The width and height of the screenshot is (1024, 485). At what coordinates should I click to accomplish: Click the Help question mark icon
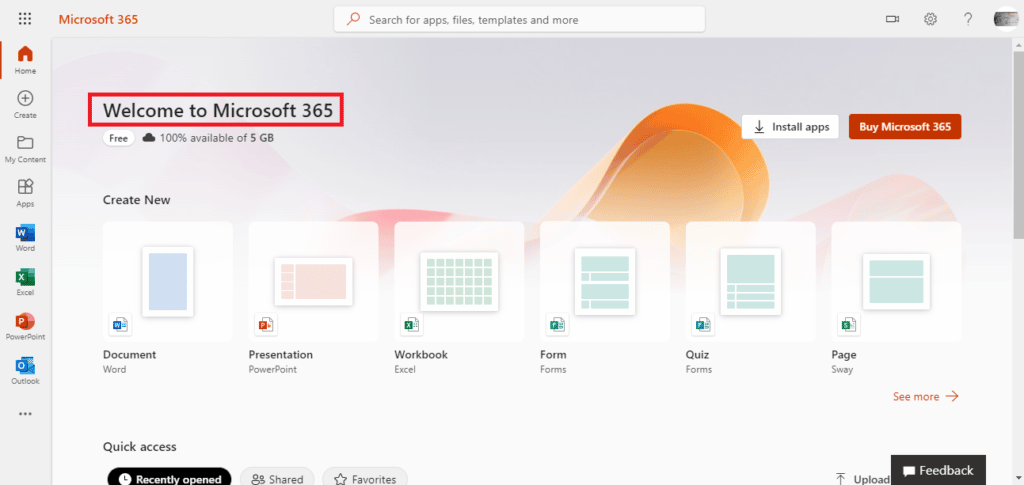(x=967, y=19)
